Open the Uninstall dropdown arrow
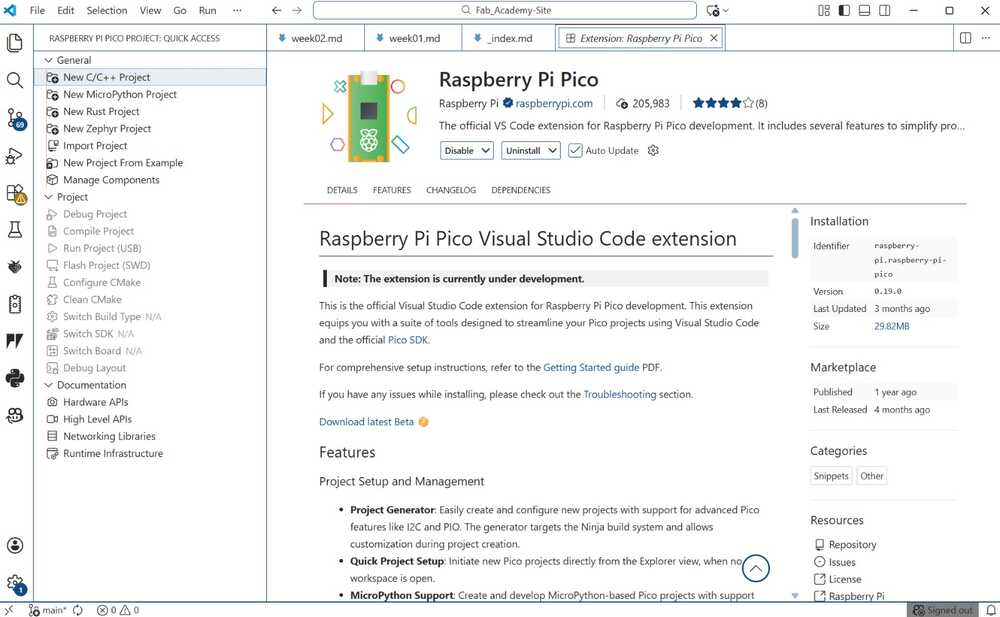Viewport: 1000px width, 617px height. [x=552, y=150]
